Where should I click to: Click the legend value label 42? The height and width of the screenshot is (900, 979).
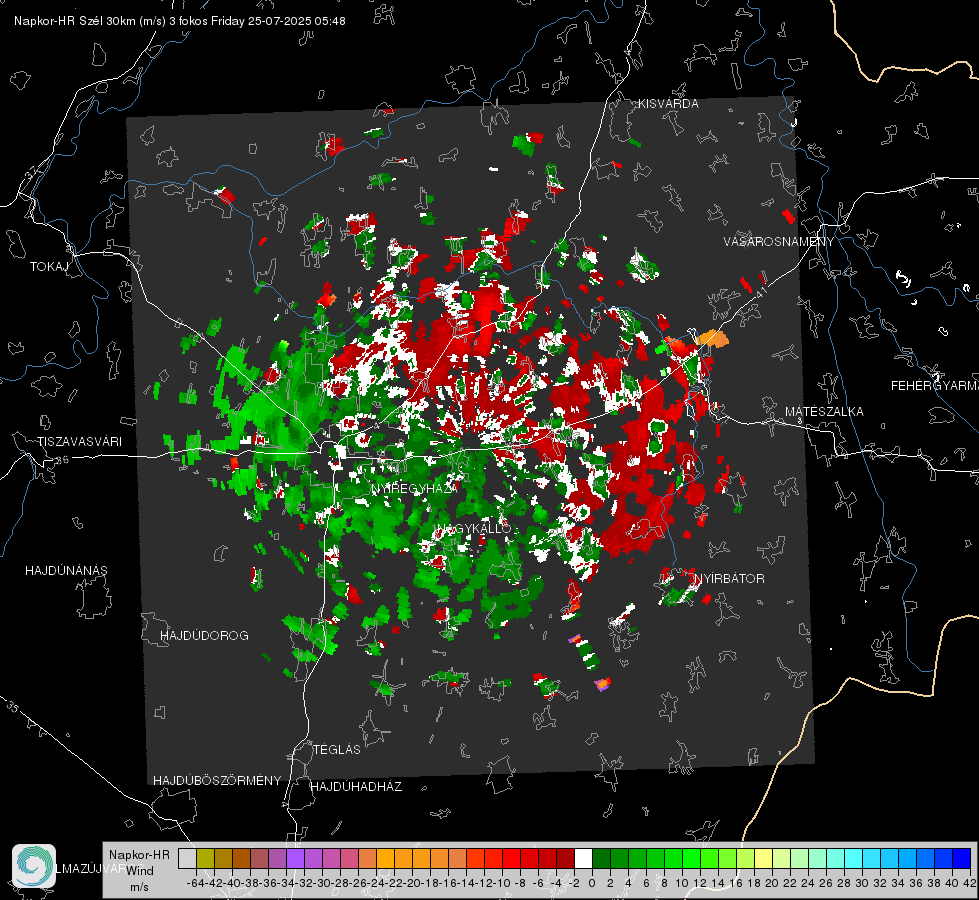tap(970, 883)
